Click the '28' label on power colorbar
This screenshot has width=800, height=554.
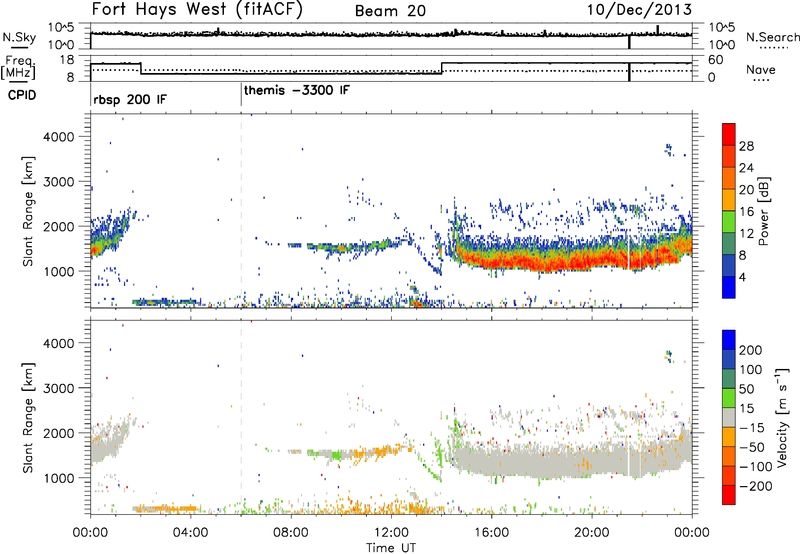click(746, 146)
